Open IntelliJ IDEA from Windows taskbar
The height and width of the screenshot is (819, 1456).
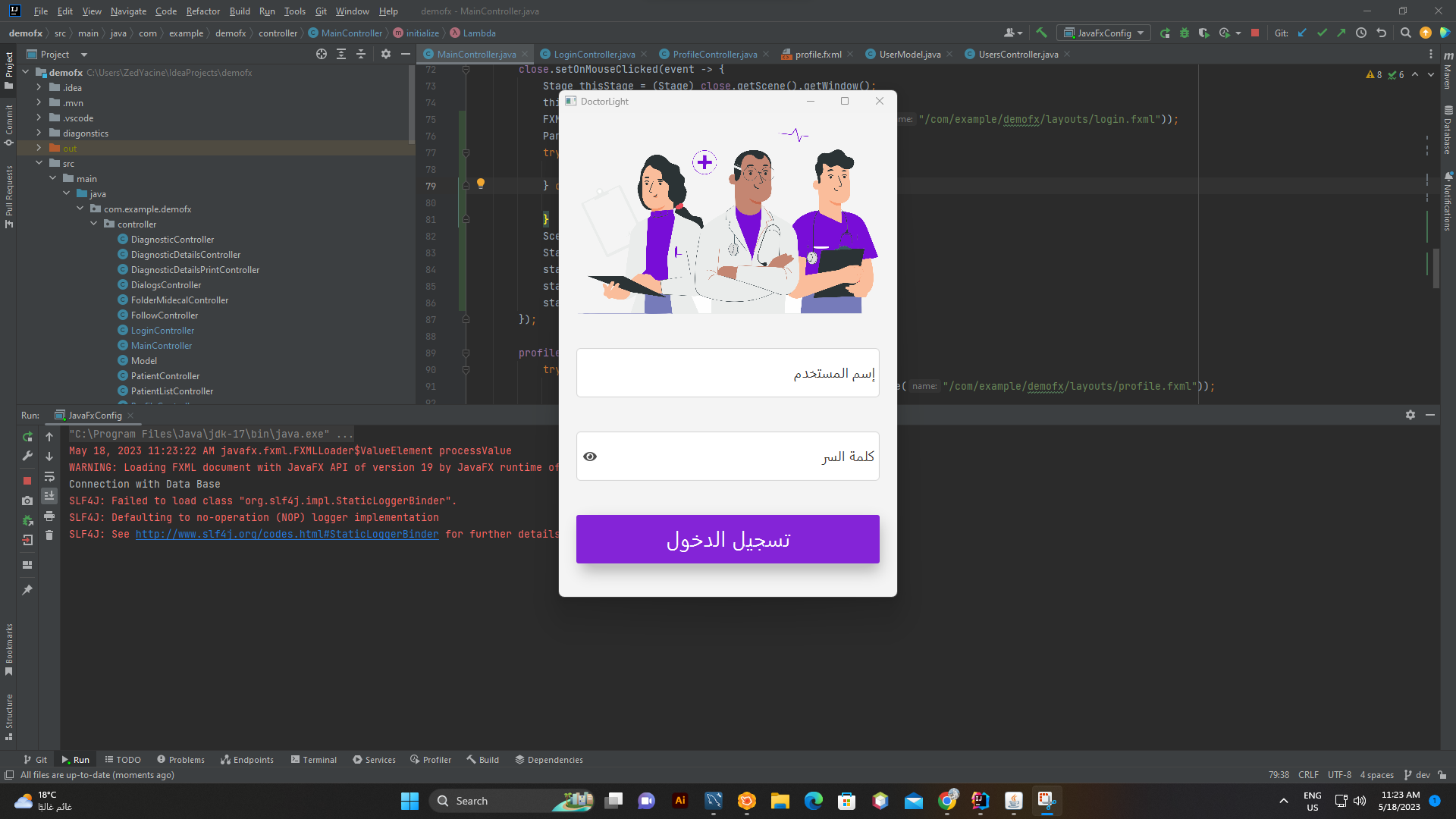point(981,801)
